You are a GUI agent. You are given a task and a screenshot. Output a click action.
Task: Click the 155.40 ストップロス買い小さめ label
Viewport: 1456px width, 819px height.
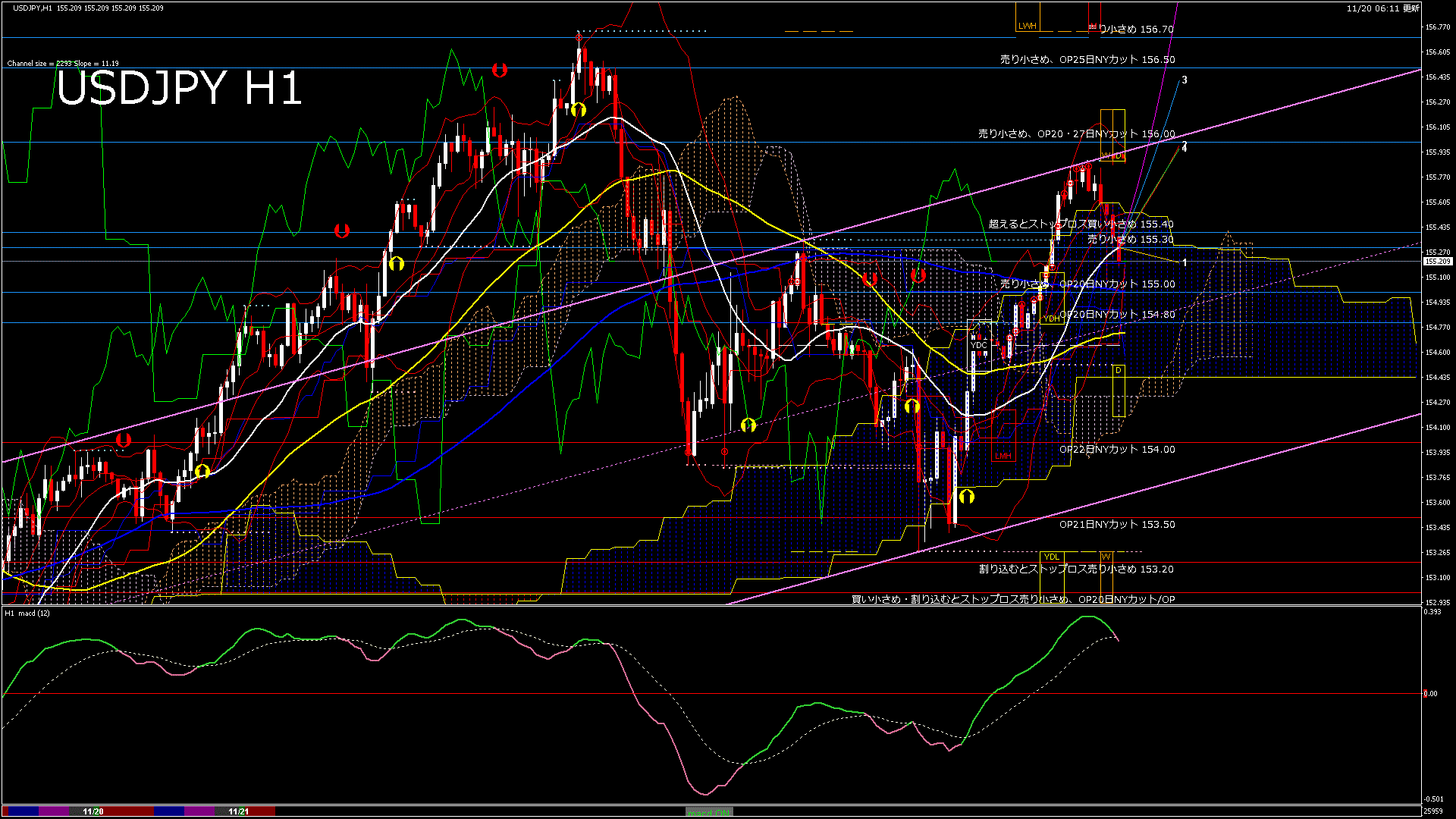1081,224
